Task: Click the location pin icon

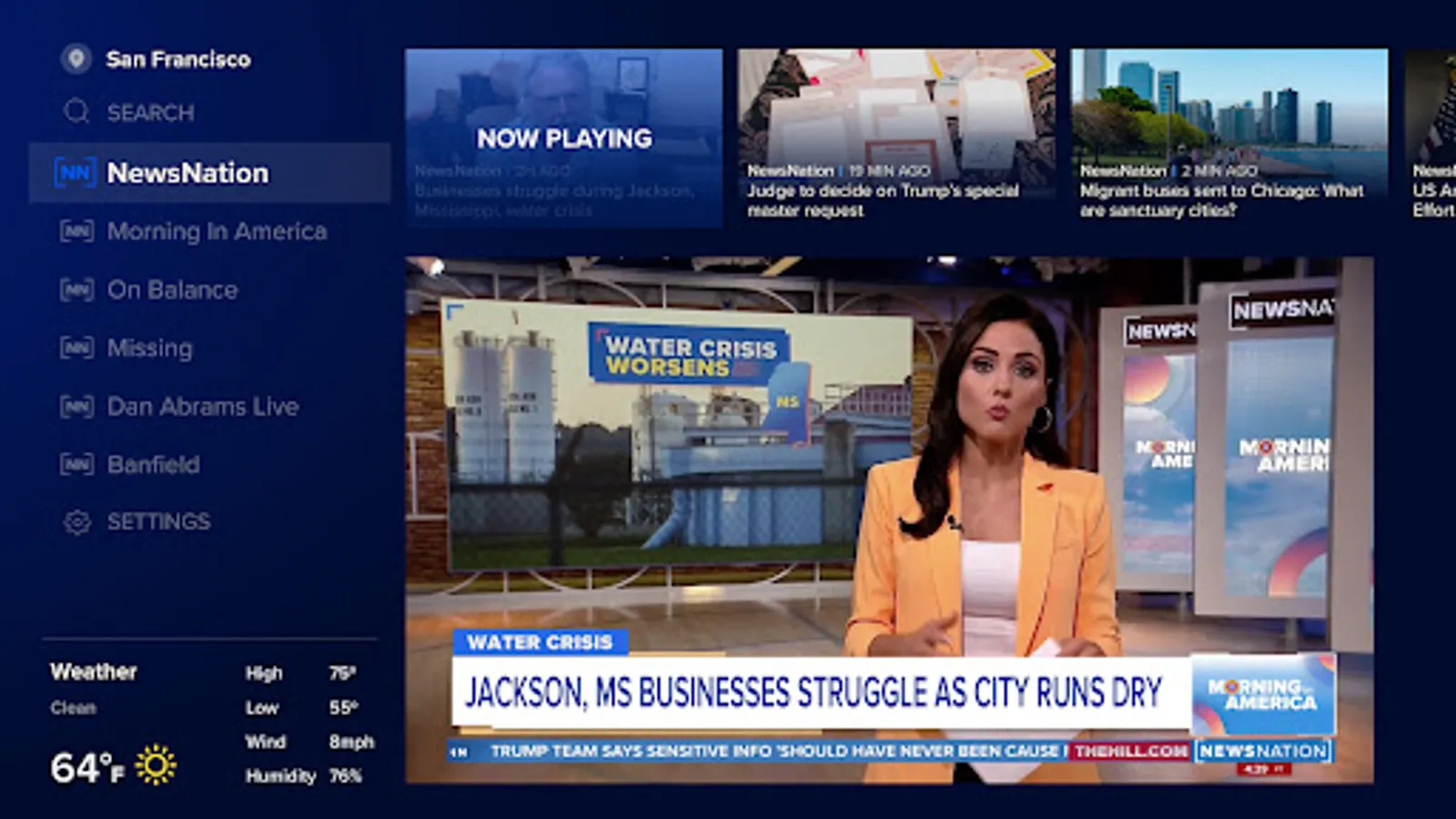Action: pos(76,59)
